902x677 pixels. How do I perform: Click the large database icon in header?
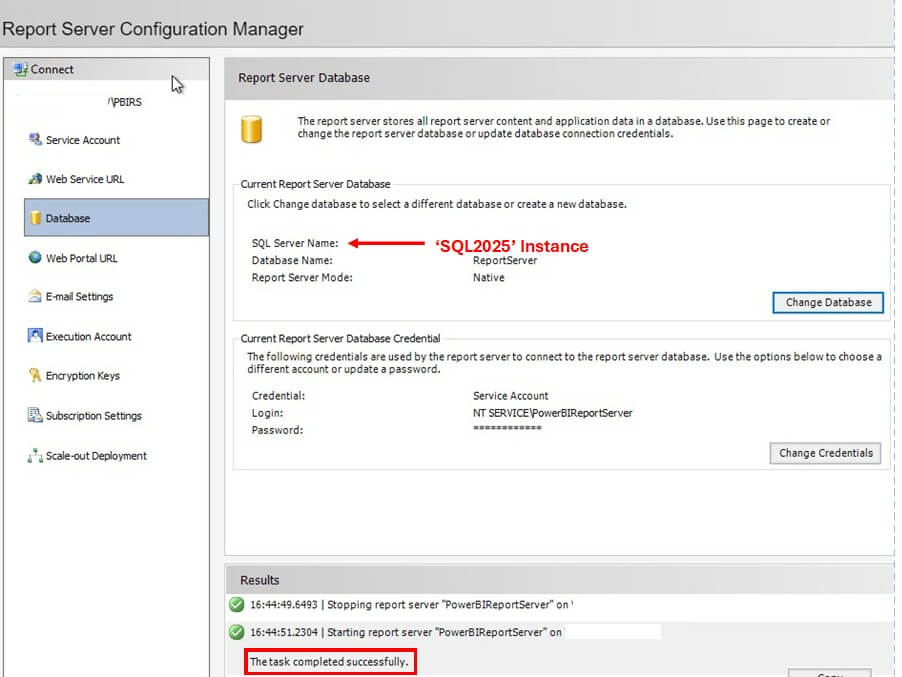[252, 130]
